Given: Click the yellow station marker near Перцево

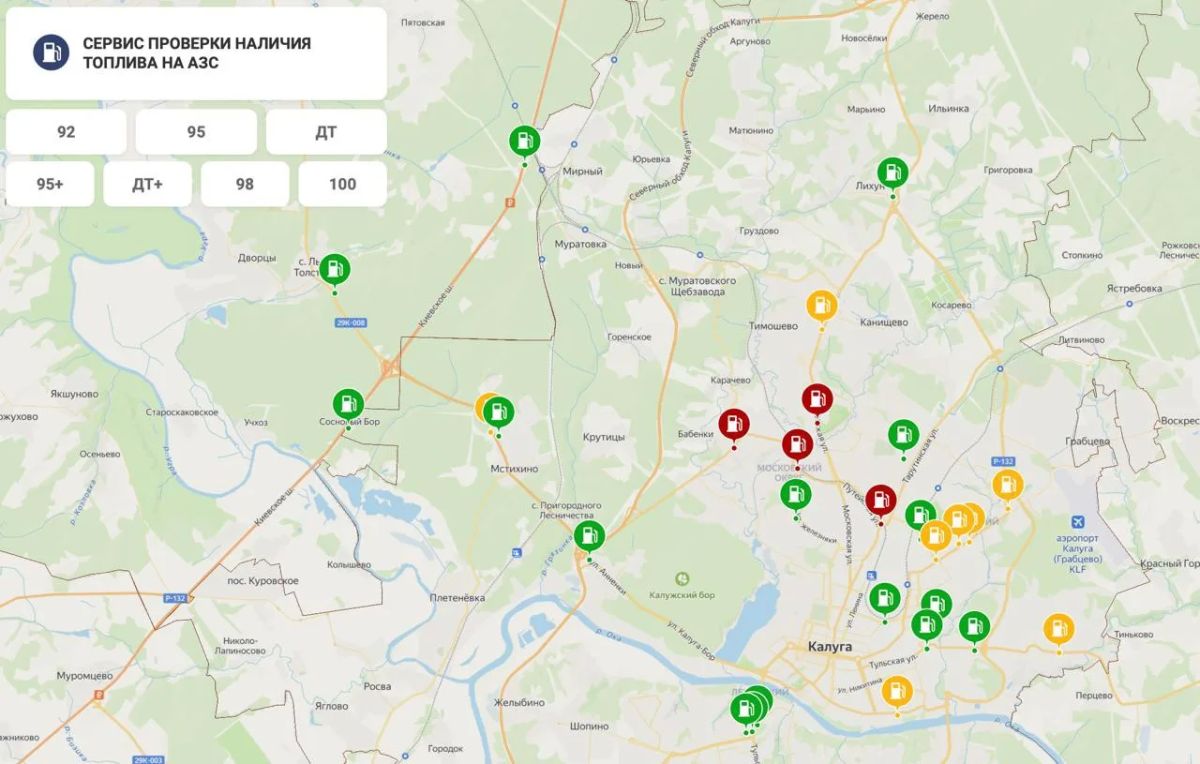Looking at the screenshot, I should click(x=1058, y=629).
